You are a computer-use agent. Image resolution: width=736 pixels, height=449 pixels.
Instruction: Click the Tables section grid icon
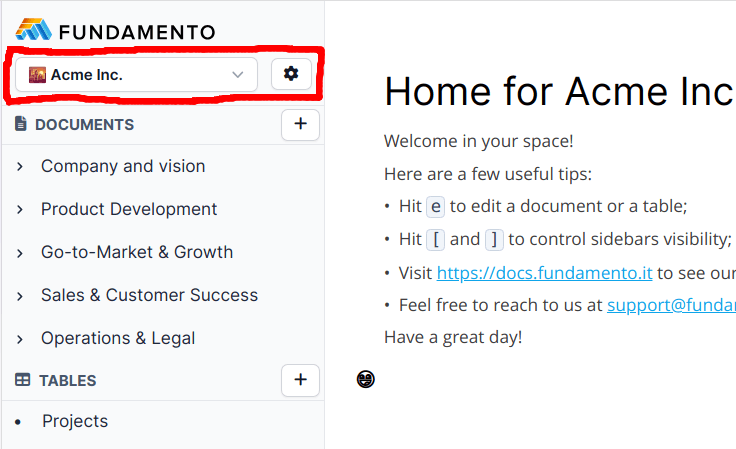click(x=22, y=380)
